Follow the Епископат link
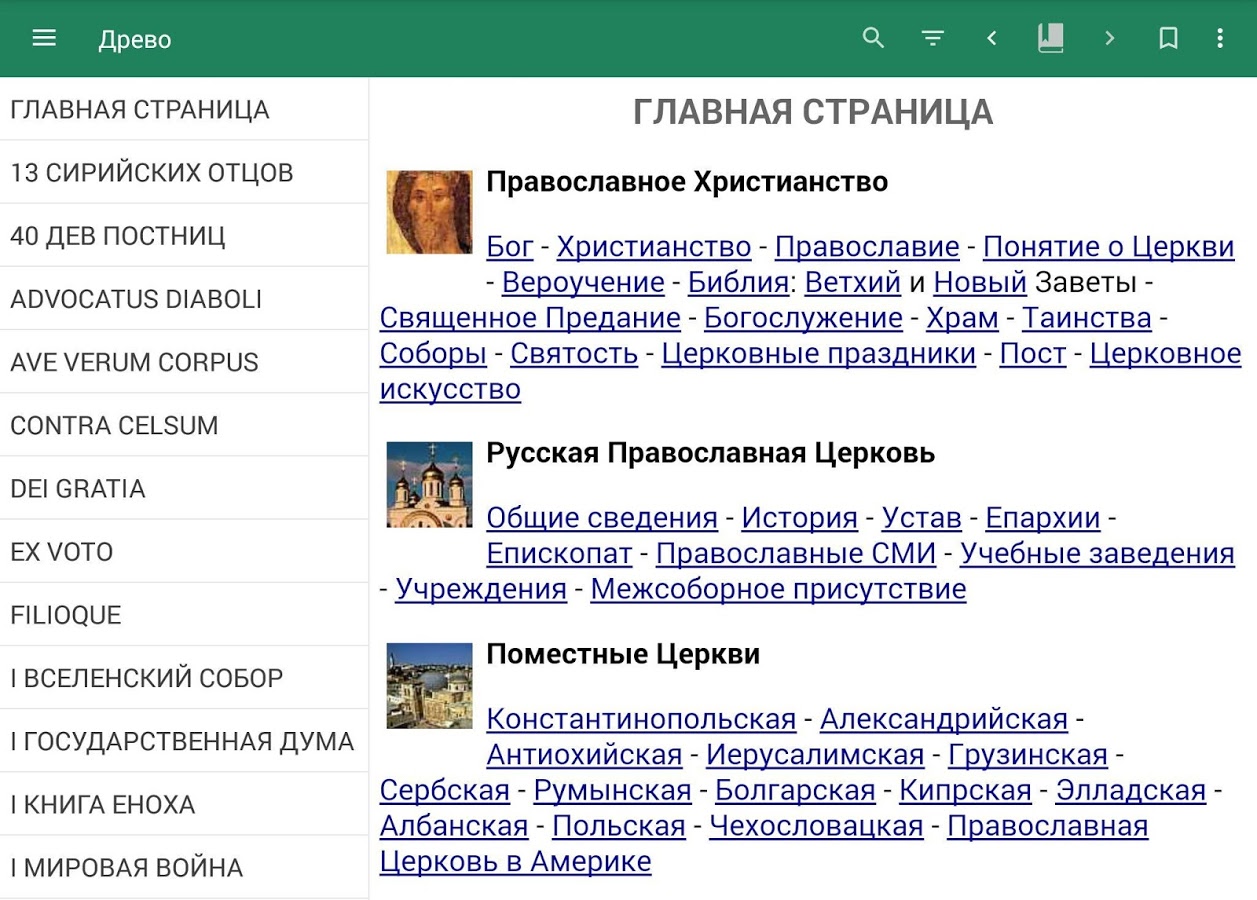1257x900 pixels. coord(559,553)
